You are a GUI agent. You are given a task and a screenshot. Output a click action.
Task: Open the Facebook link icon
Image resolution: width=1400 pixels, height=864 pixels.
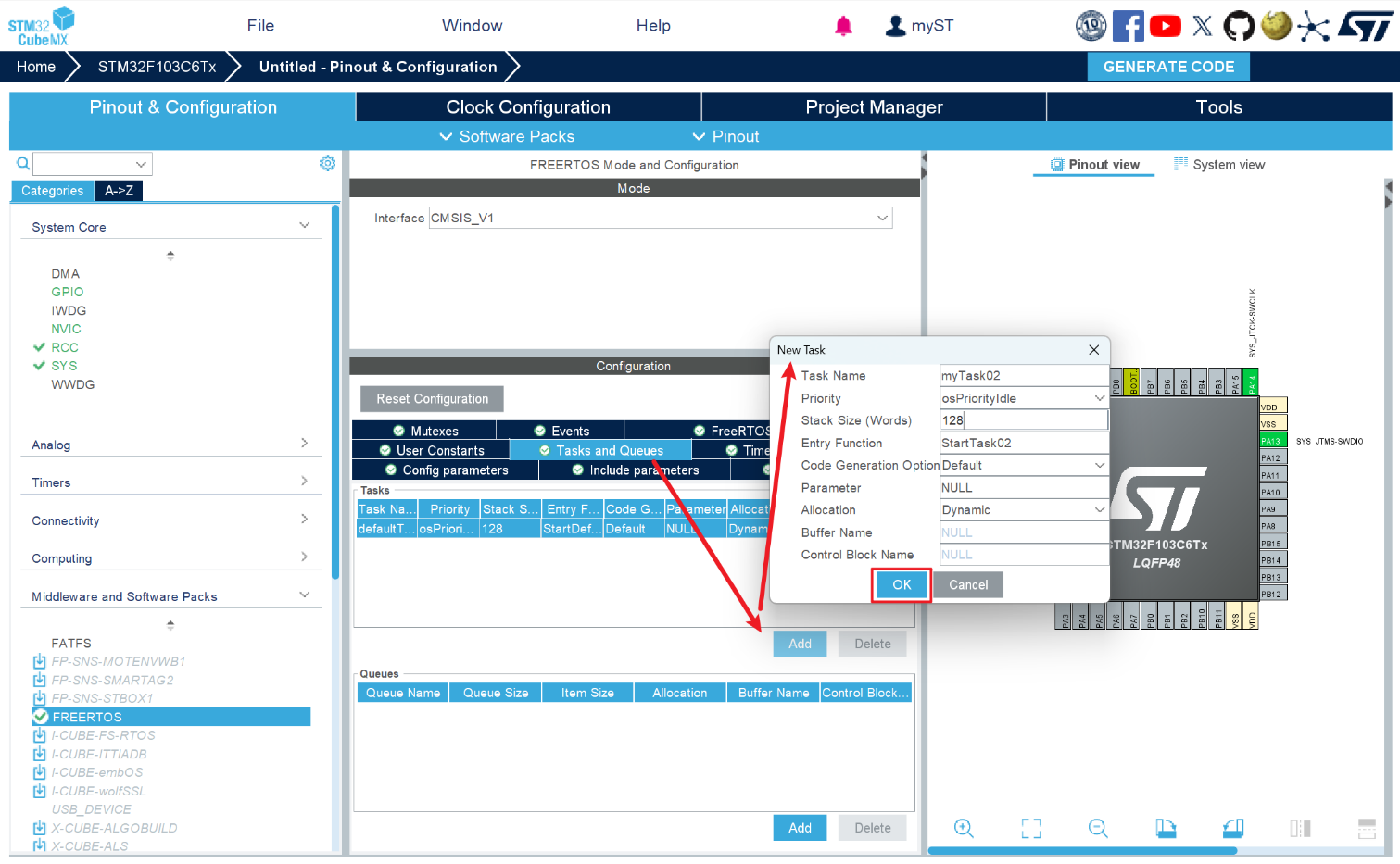tap(1128, 26)
